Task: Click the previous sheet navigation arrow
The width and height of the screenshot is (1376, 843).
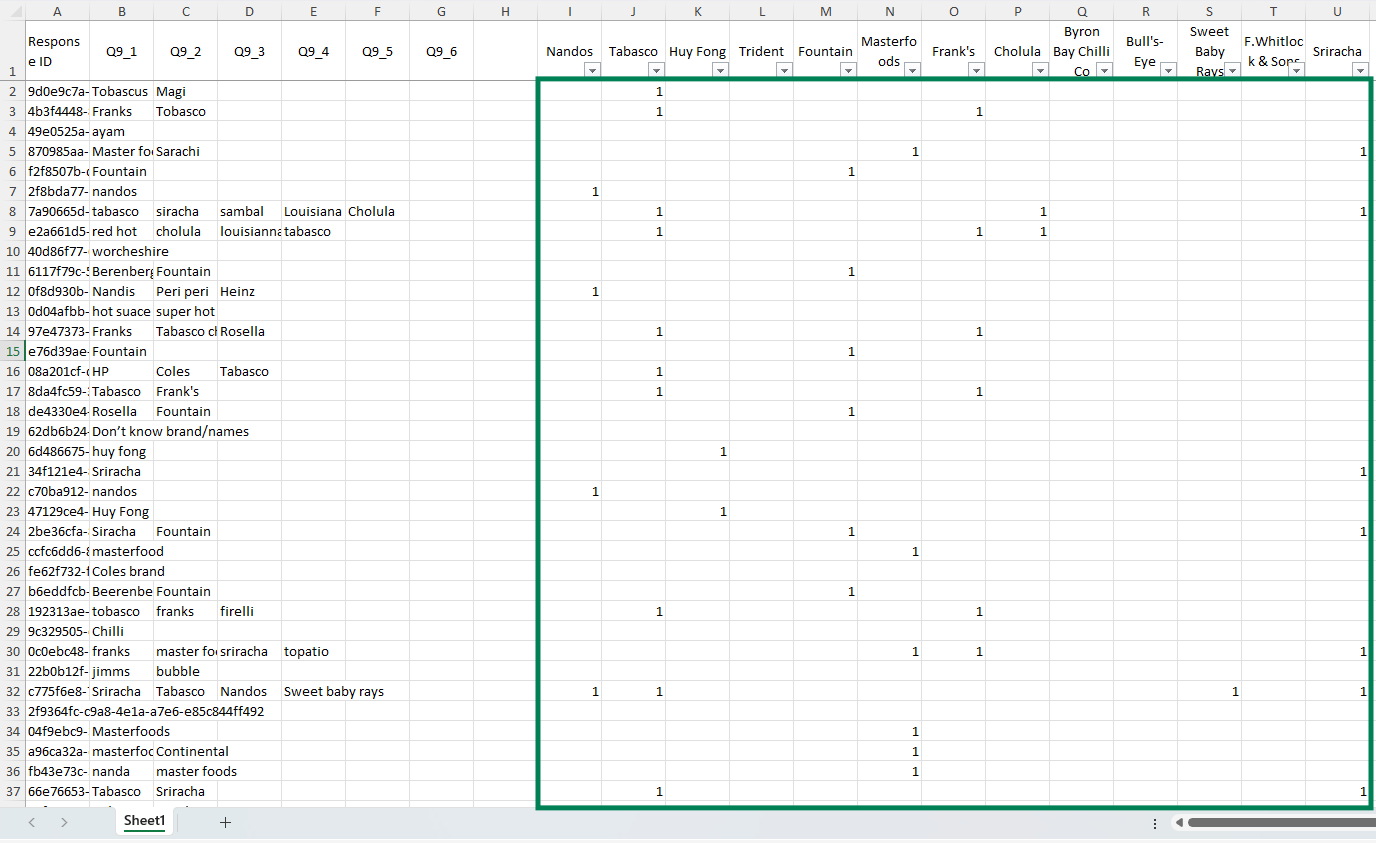Action: tap(32, 822)
